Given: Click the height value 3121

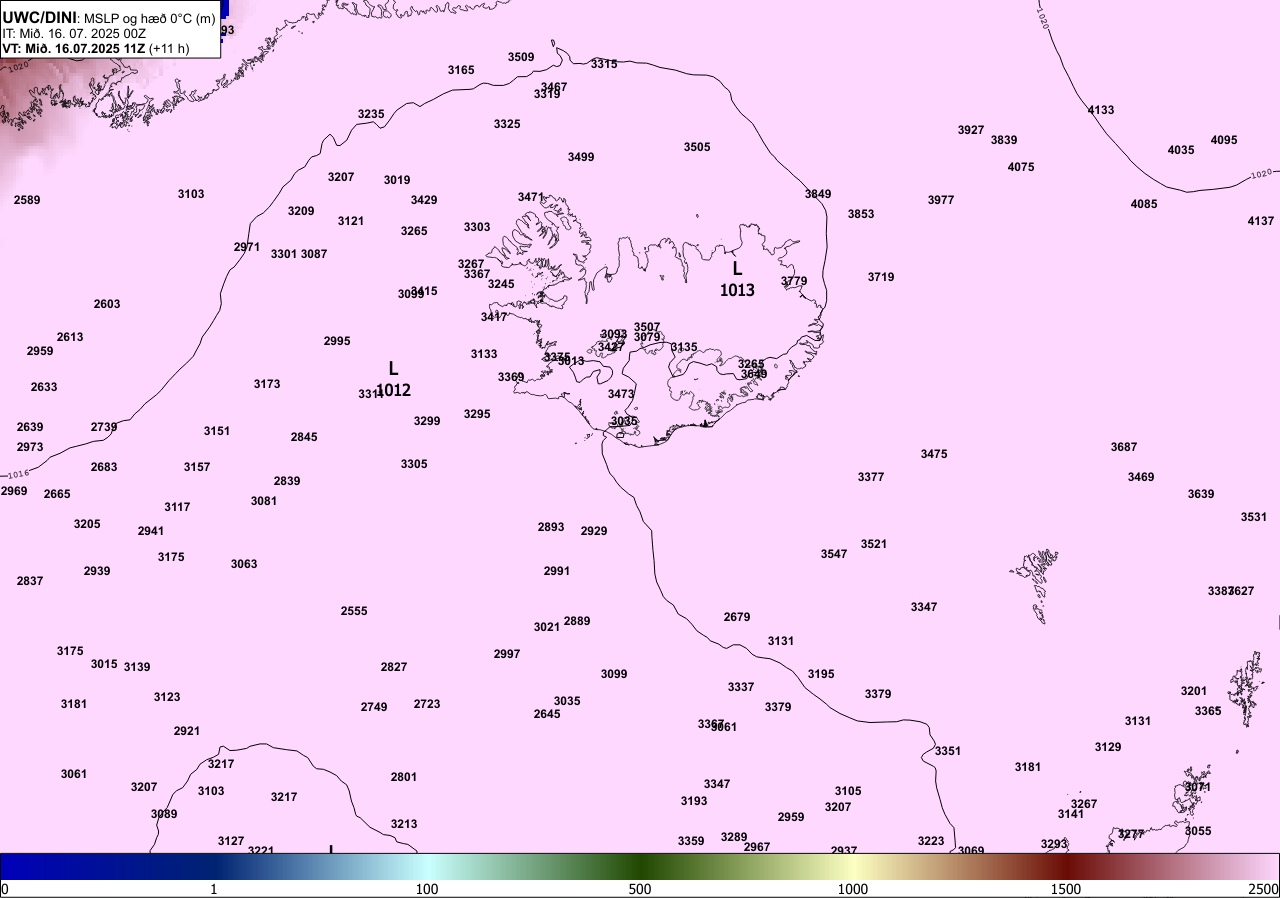Looking at the screenshot, I should [351, 221].
